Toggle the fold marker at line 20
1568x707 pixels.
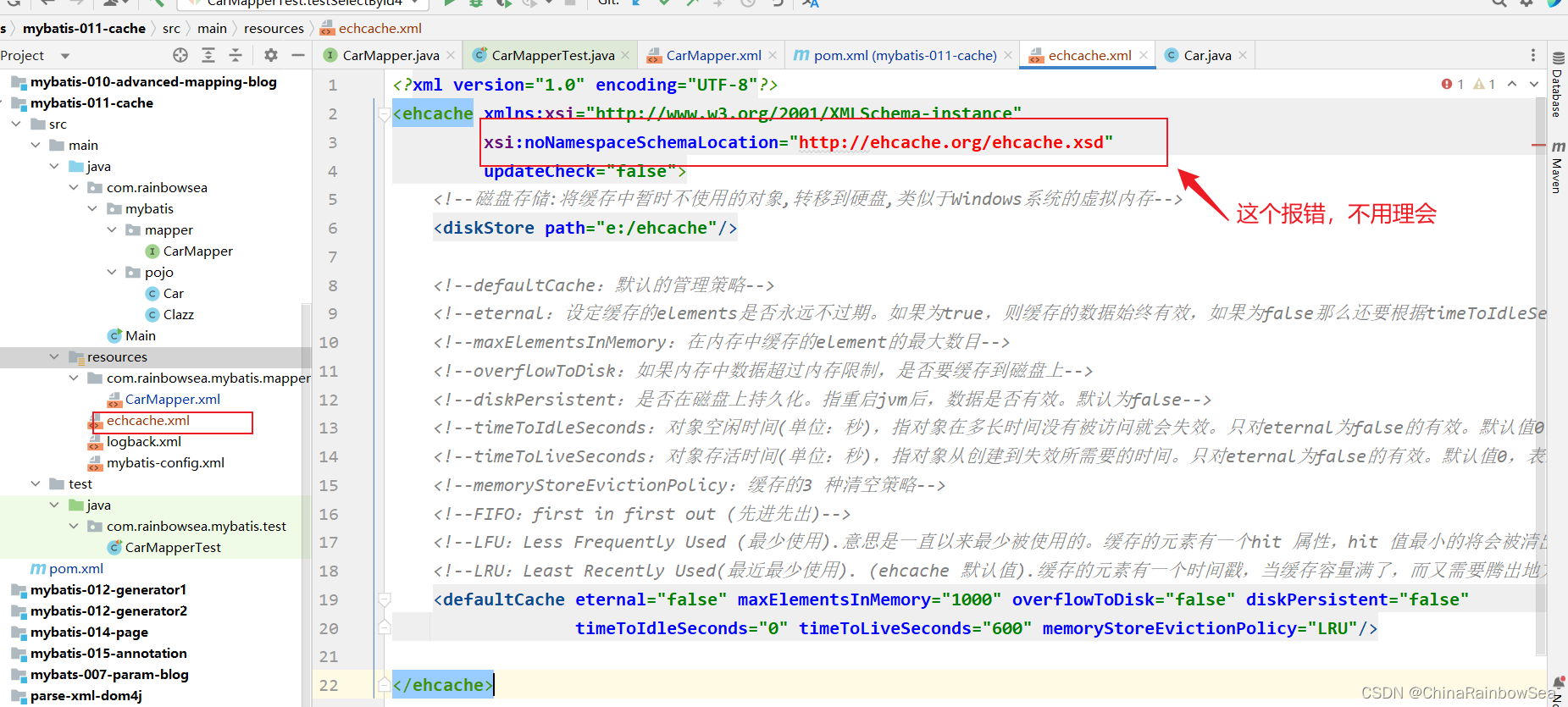[x=384, y=628]
